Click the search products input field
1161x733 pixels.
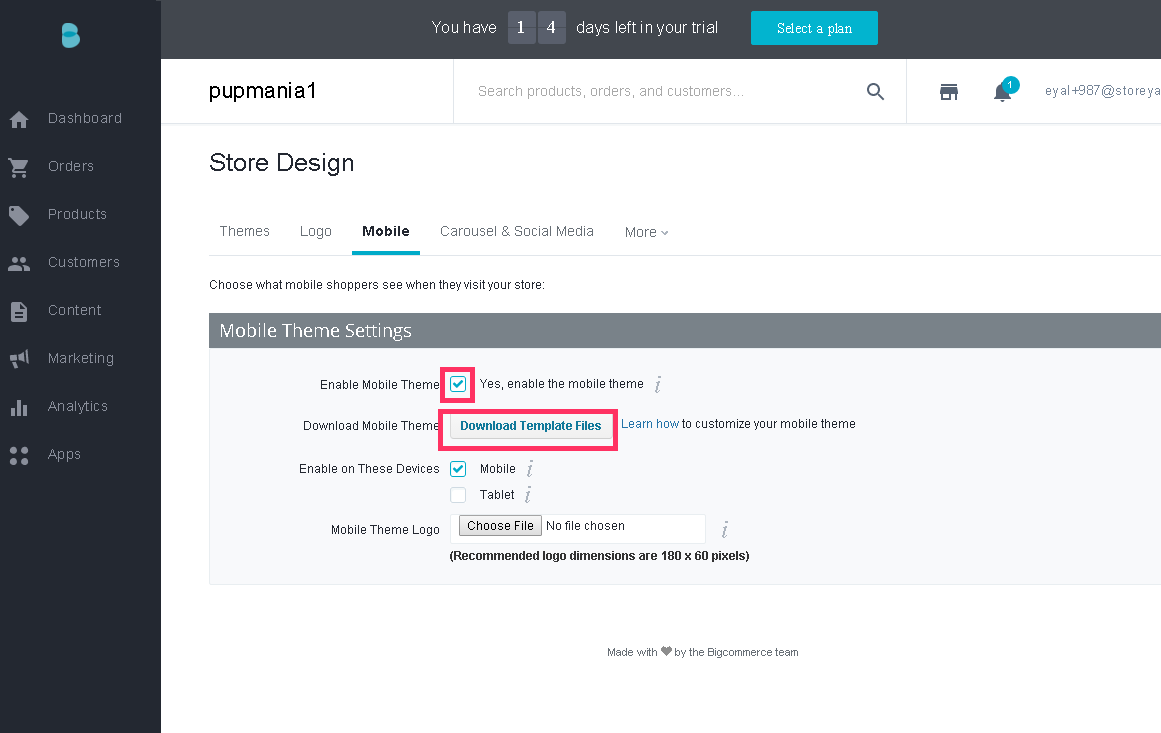click(660, 92)
